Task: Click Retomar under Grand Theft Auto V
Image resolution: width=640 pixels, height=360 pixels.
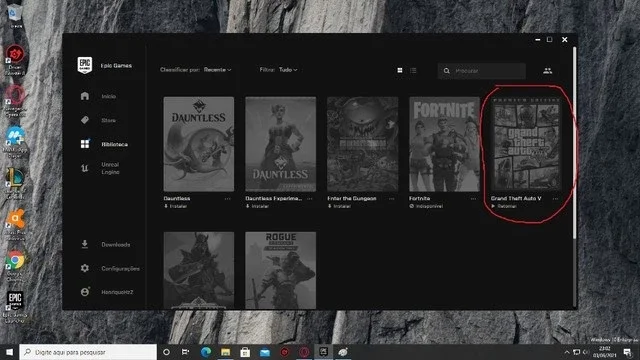Action: 504,206
